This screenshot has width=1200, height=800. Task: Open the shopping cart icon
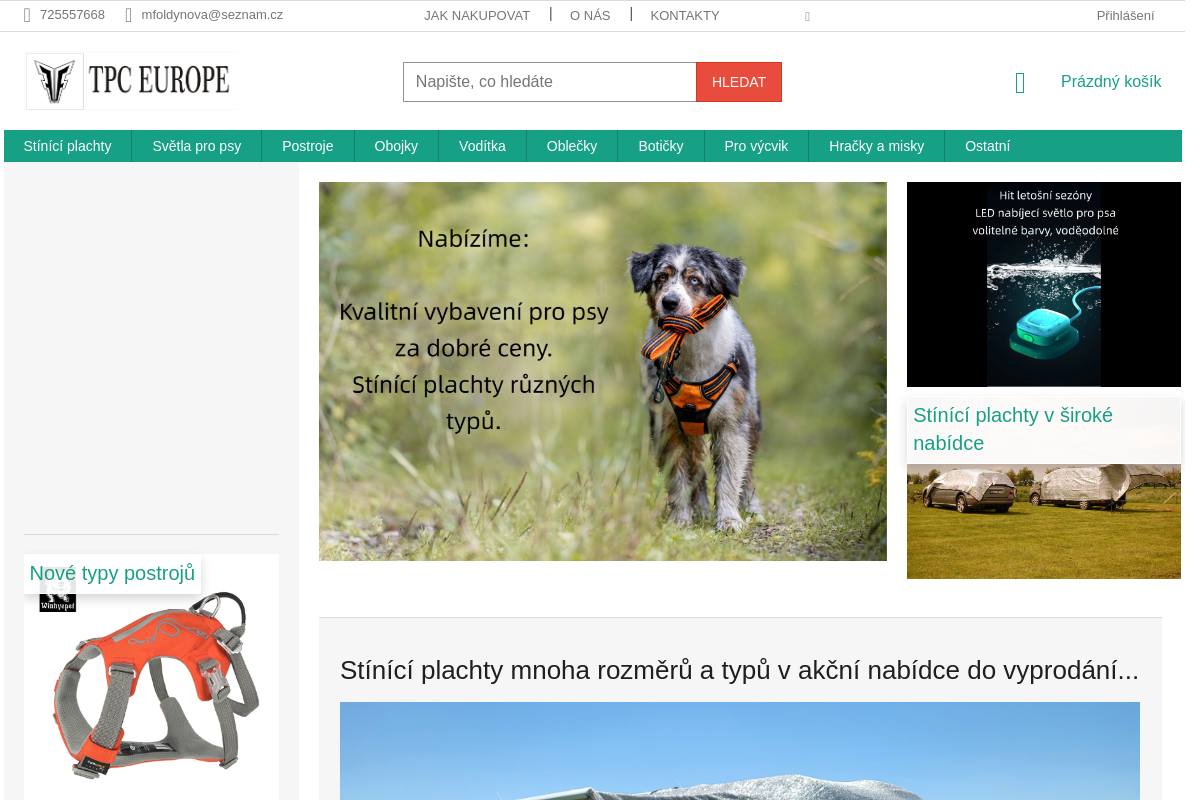point(1020,83)
